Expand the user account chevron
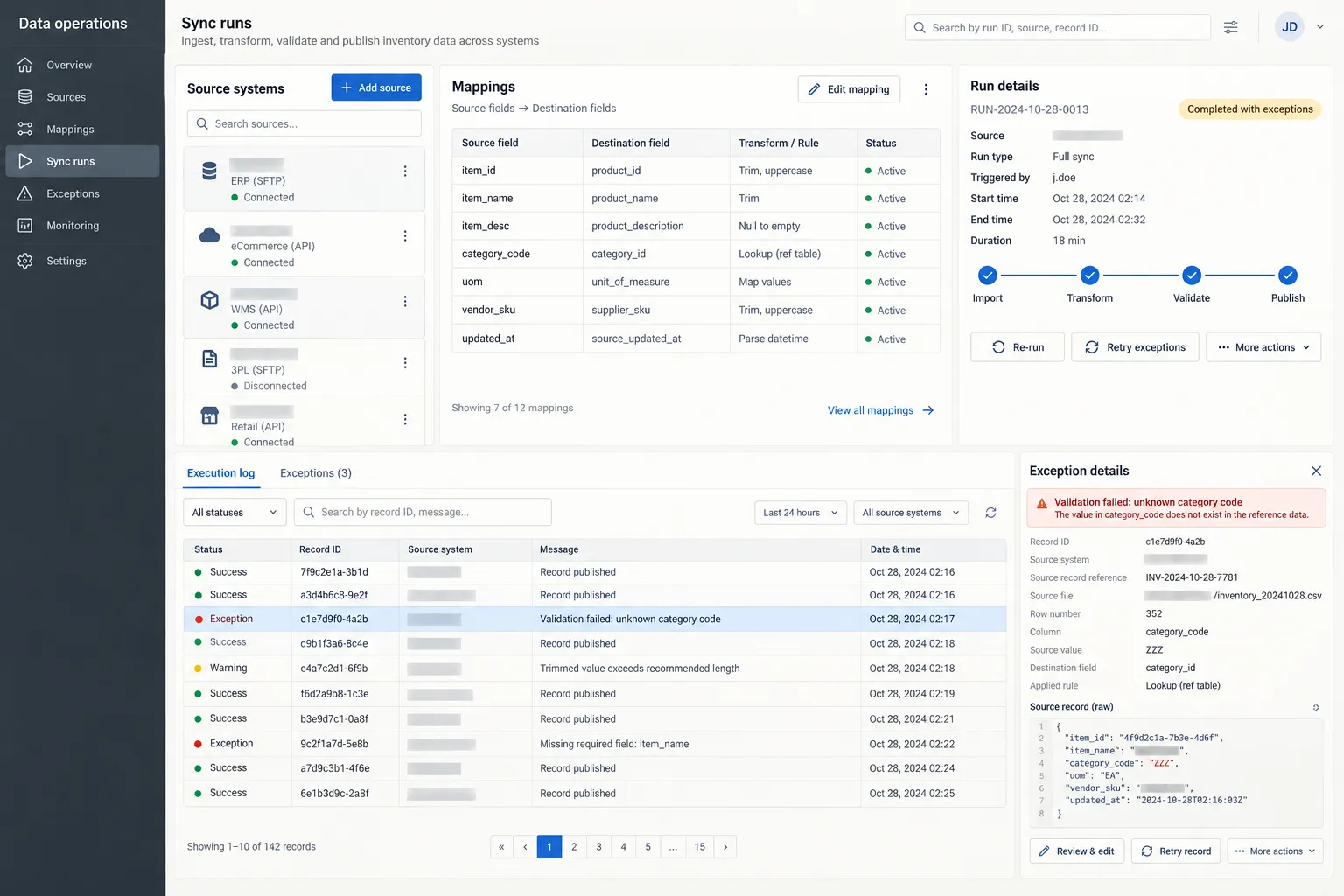1344x896 pixels. (1320, 27)
